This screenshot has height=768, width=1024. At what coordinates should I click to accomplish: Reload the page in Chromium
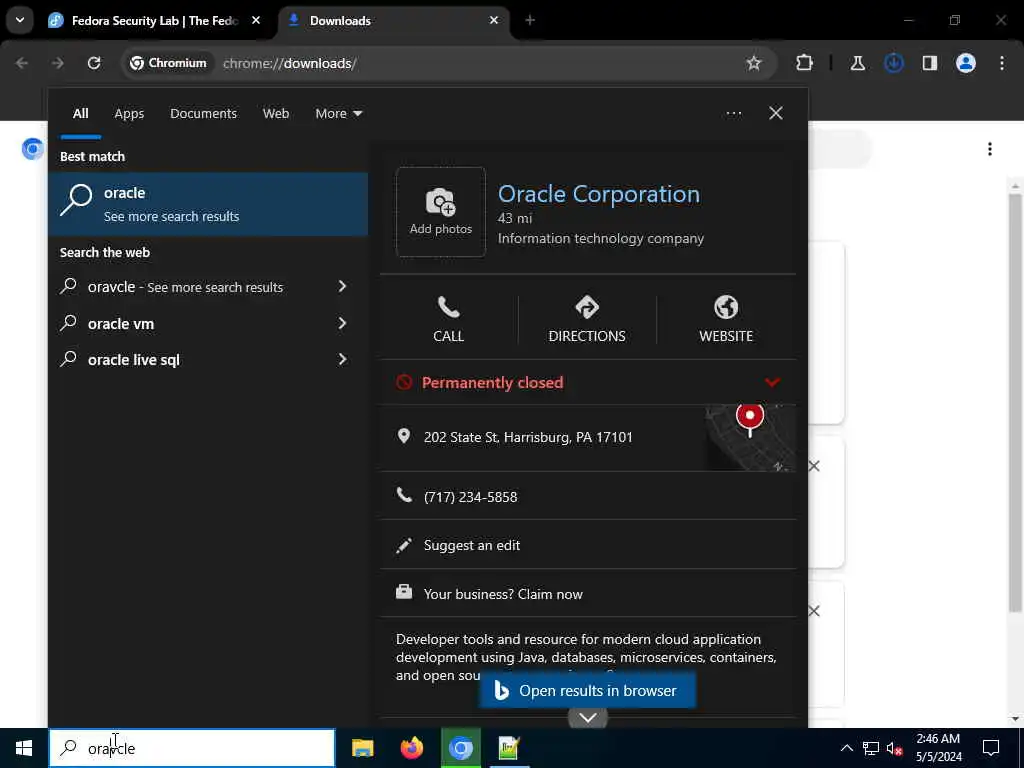click(x=94, y=63)
